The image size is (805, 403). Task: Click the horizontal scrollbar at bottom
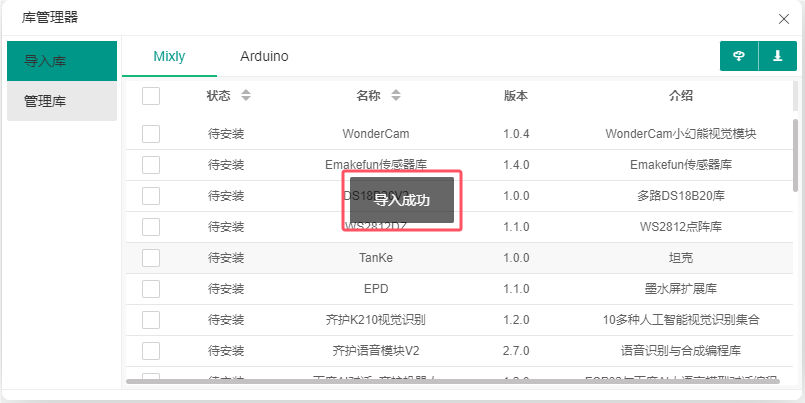[450, 381]
